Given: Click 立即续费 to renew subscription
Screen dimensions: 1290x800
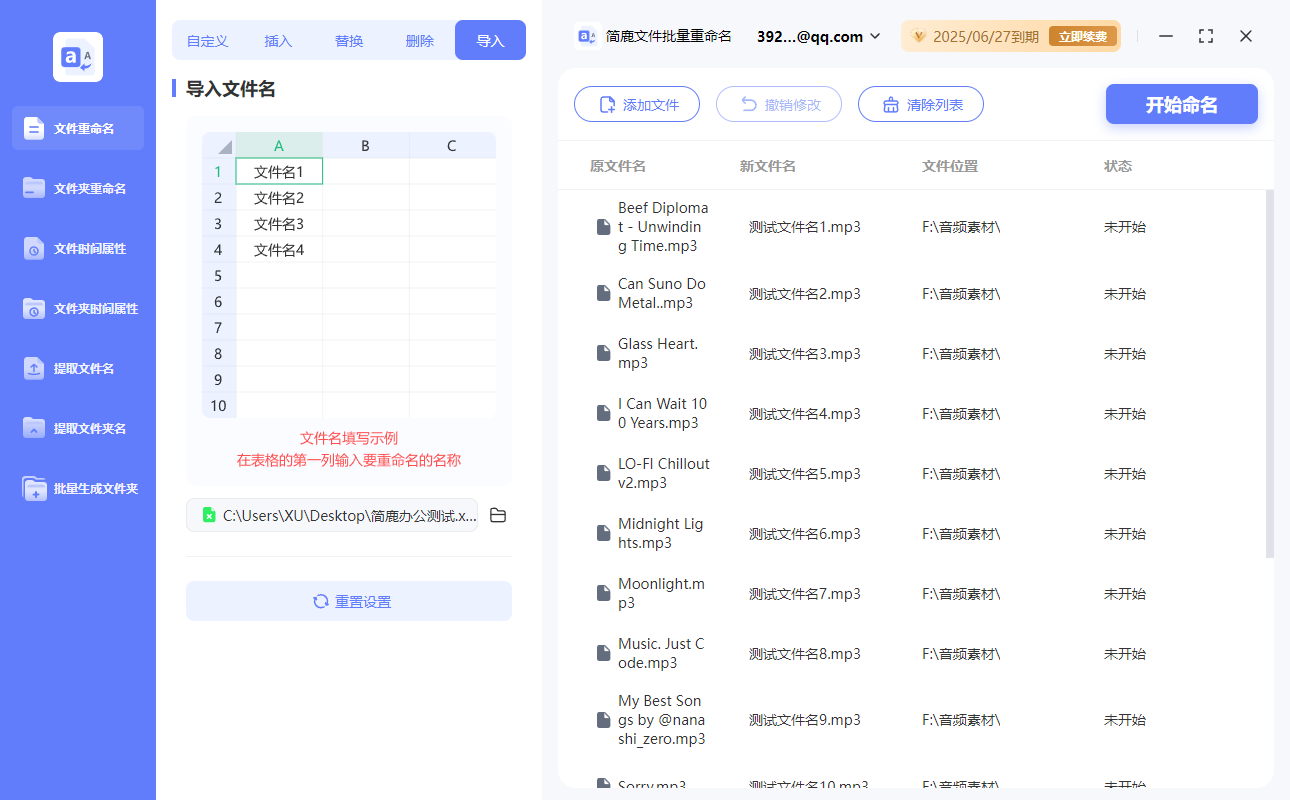Looking at the screenshot, I should [1085, 35].
